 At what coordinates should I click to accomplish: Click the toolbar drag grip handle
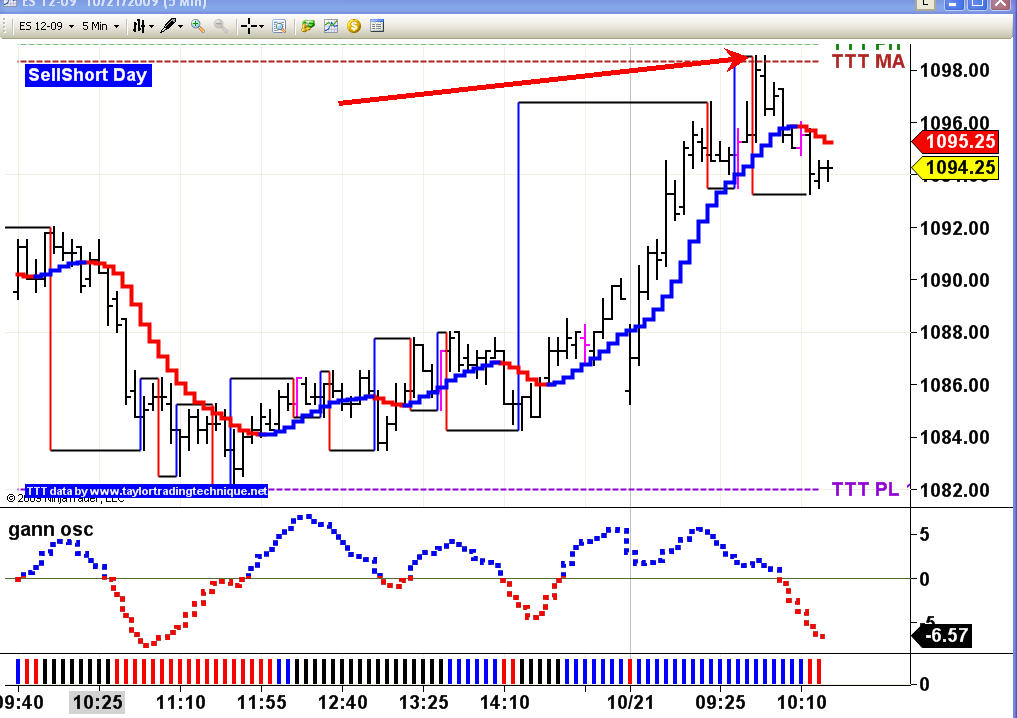click(6, 27)
